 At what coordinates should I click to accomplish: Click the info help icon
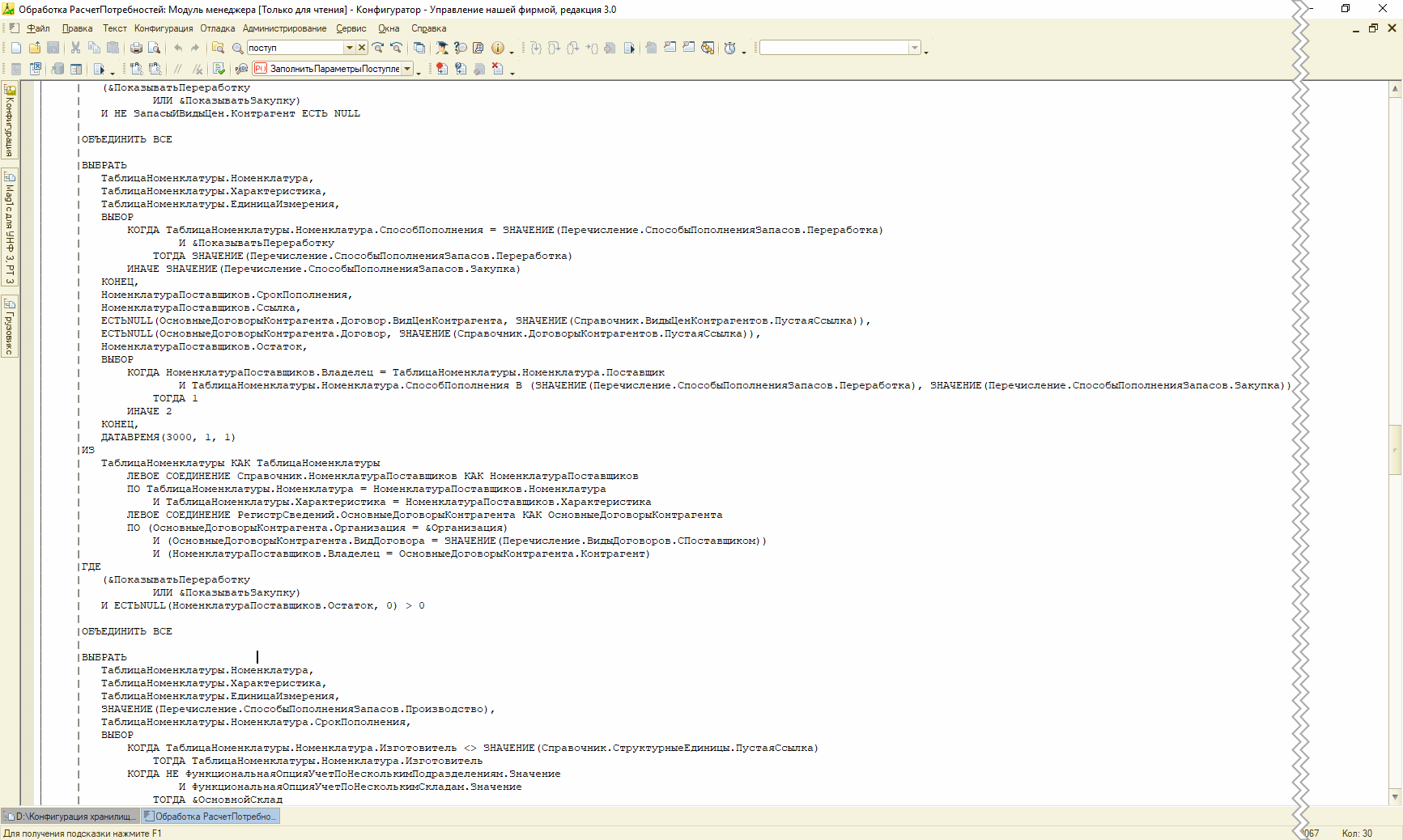coord(498,49)
